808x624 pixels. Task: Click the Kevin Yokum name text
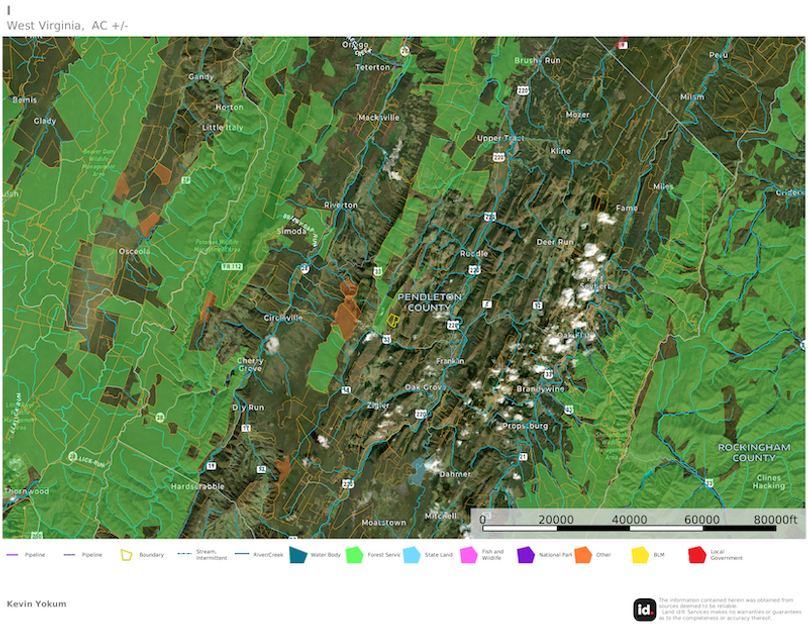click(x=37, y=604)
